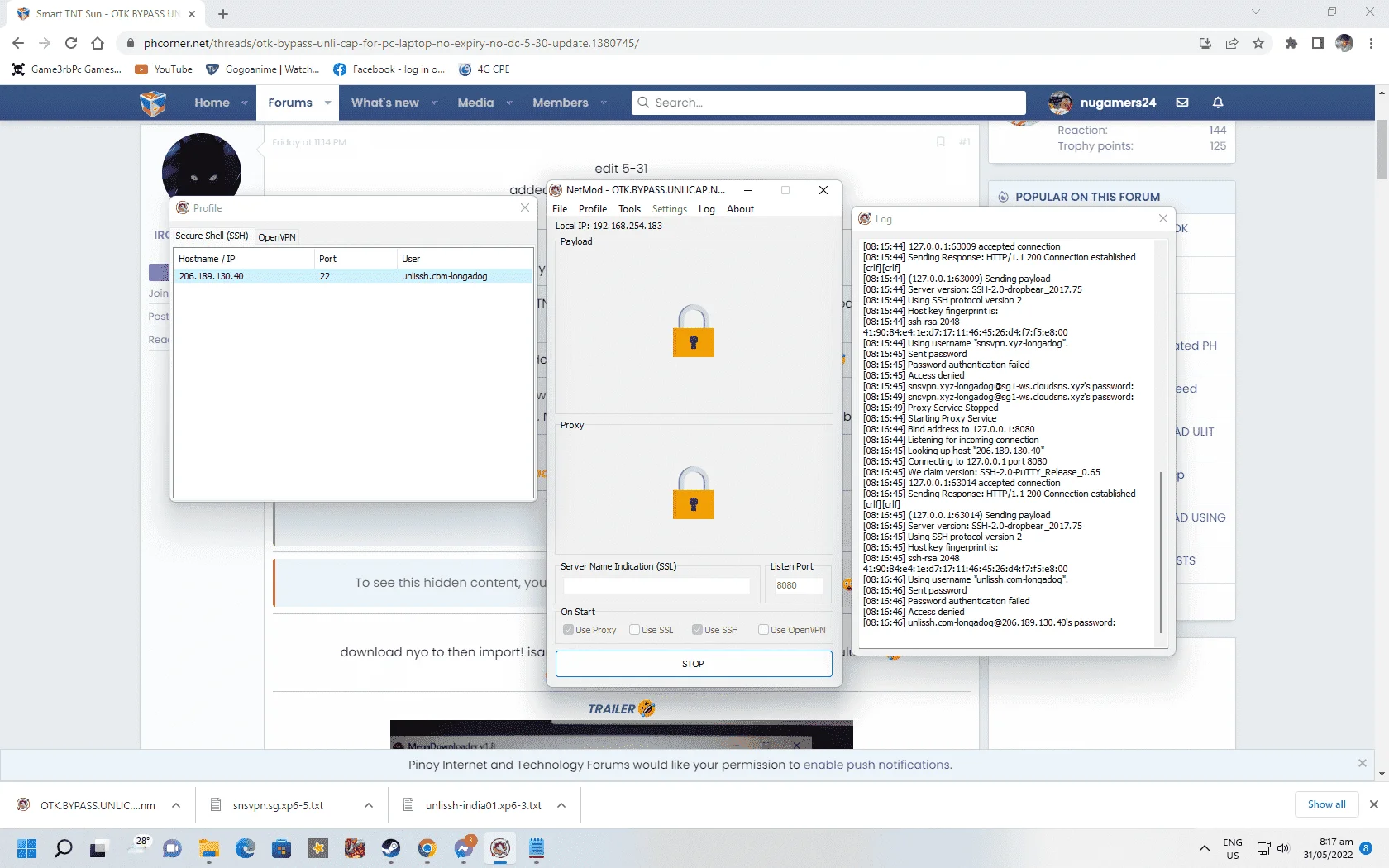Click NetMod icon in the taskbar
This screenshot has height=868, width=1389.
click(x=499, y=848)
